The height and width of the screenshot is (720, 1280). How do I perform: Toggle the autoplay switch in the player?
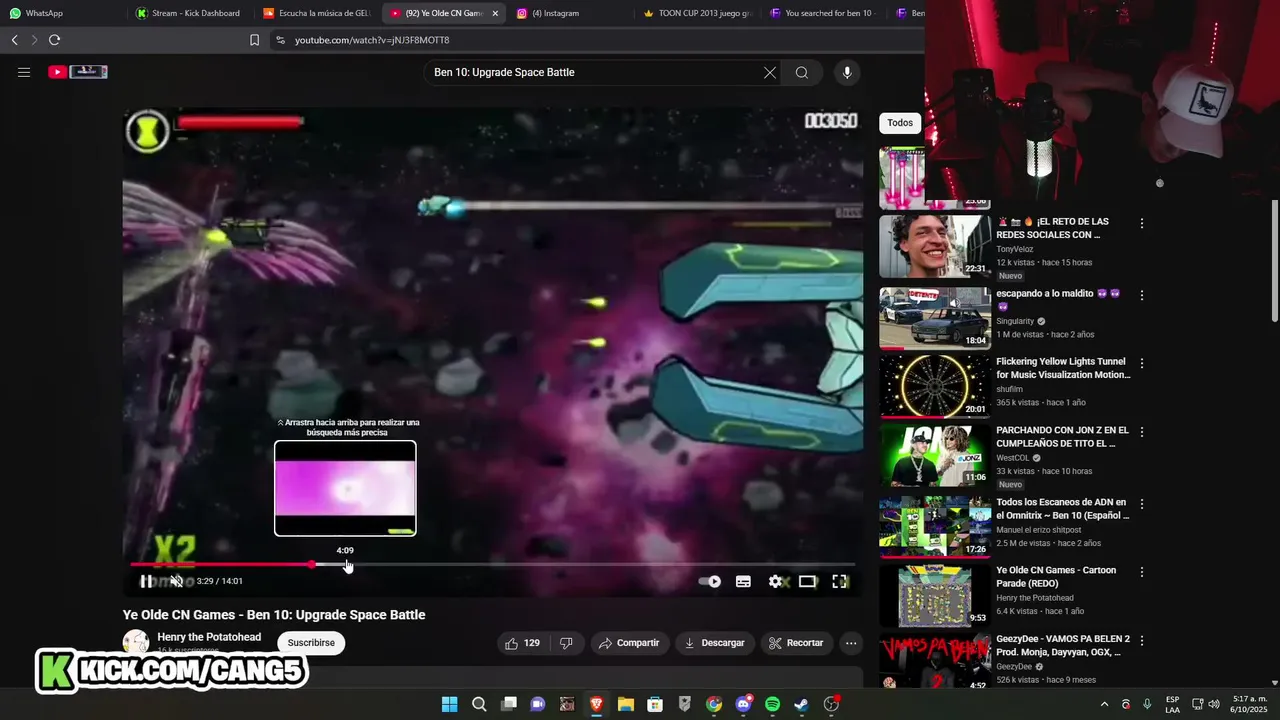(709, 581)
